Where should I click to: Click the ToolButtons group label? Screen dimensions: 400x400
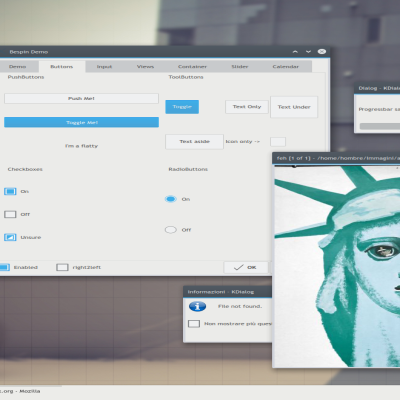pyautogui.click(x=186, y=77)
